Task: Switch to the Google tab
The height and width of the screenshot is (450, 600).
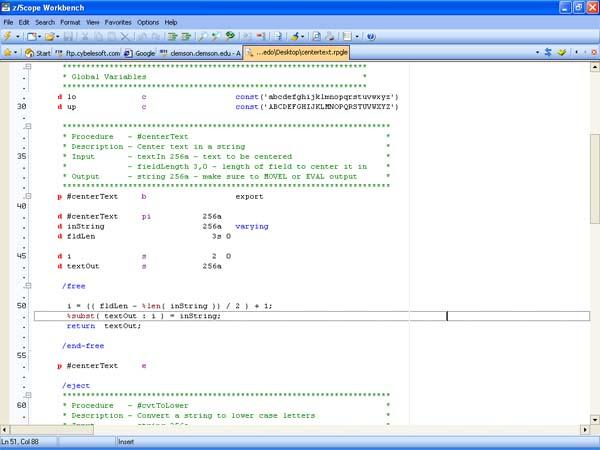Action: (x=140, y=53)
